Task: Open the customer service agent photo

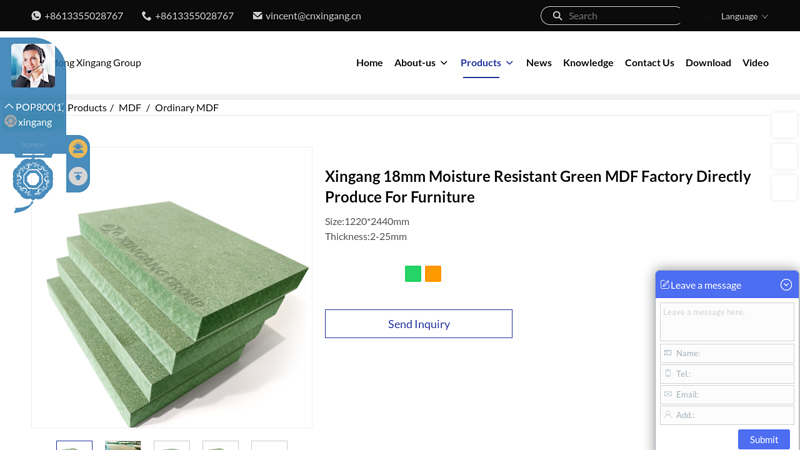Action: pyautogui.click(x=33, y=65)
